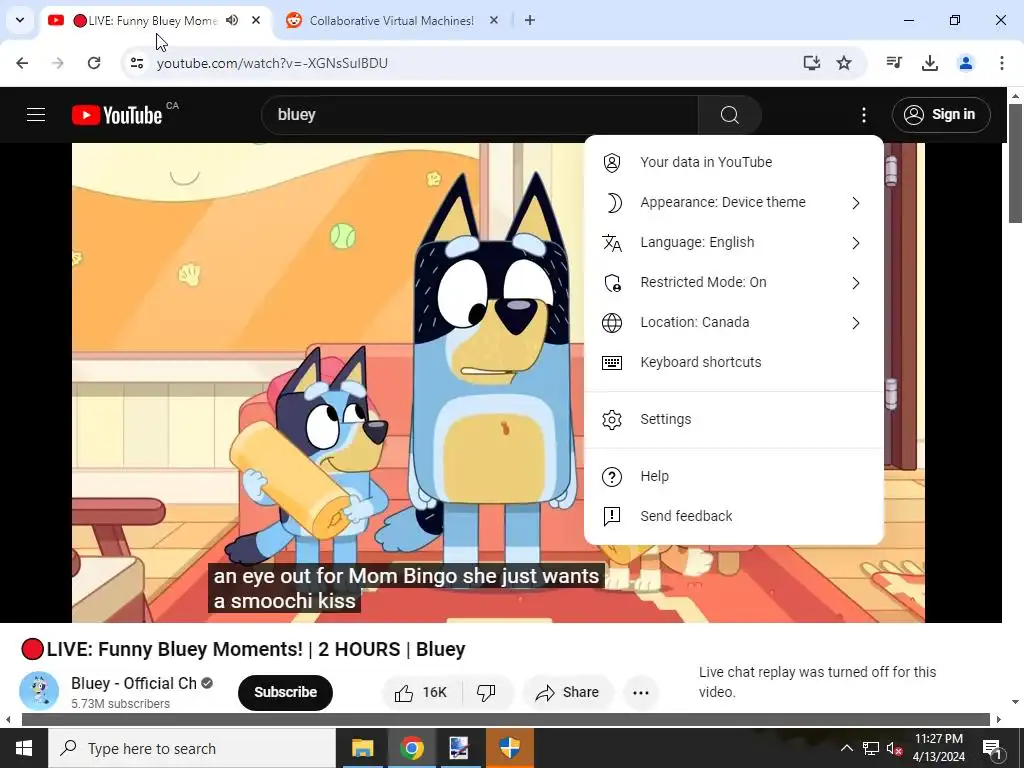This screenshot has height=768, width=1024.
Task: Open the Chrome profile icon
Action: 965,63
